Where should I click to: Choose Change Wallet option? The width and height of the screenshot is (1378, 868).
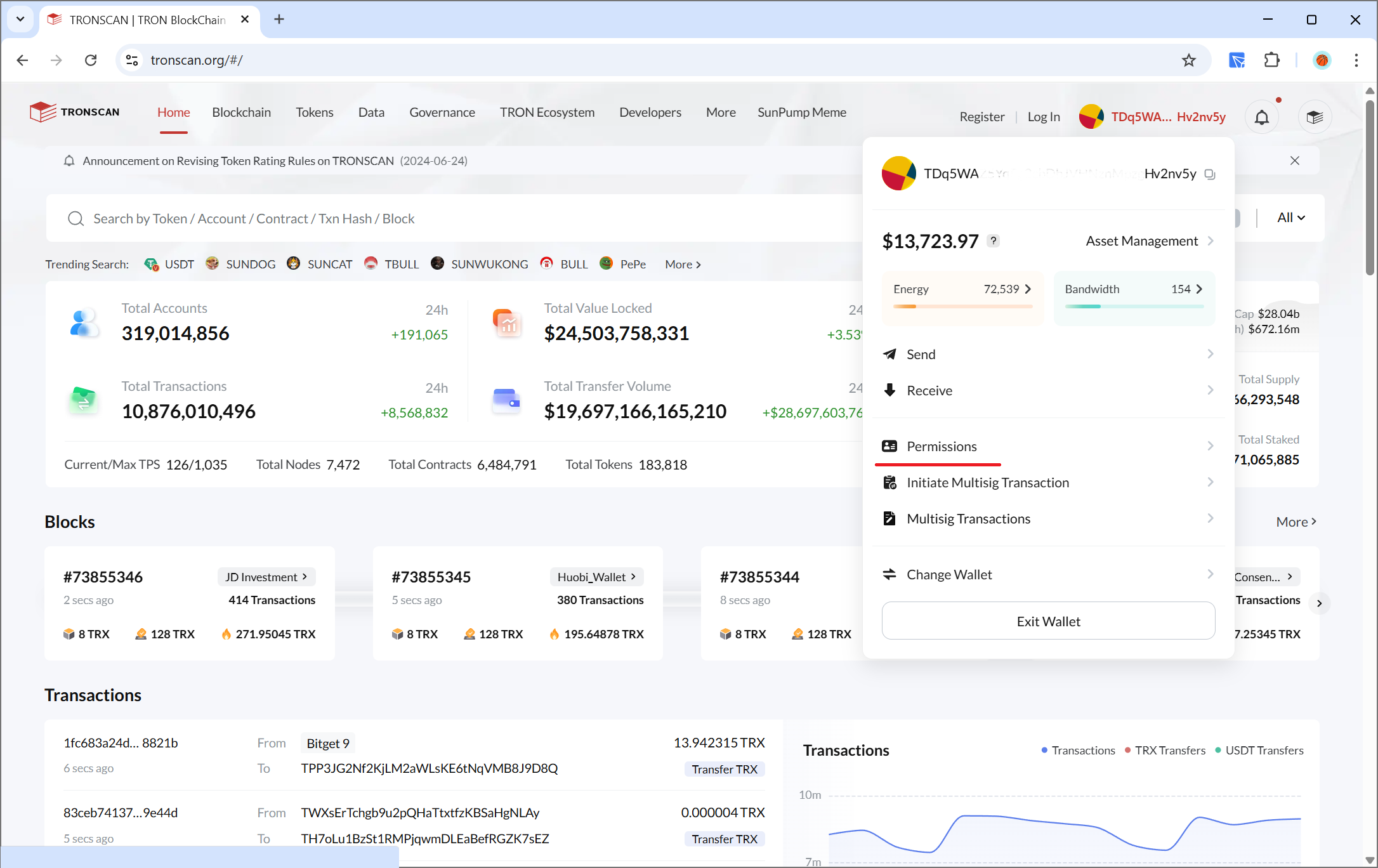coord(1048,575)
